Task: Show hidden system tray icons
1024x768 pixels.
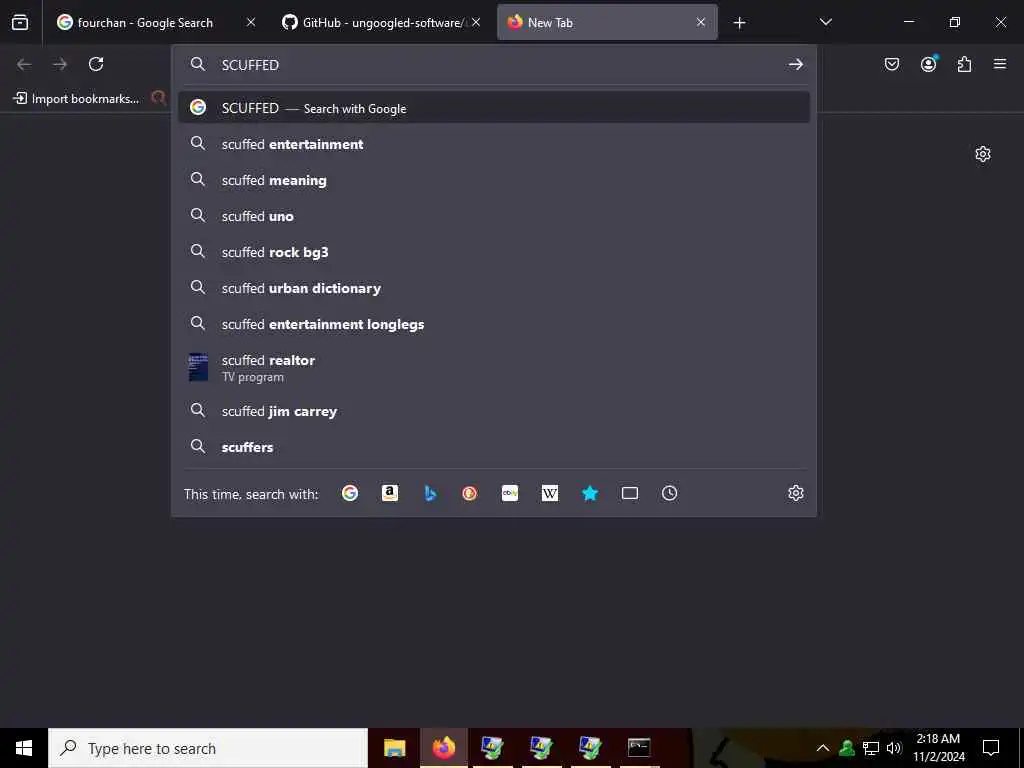Action: 823,748
